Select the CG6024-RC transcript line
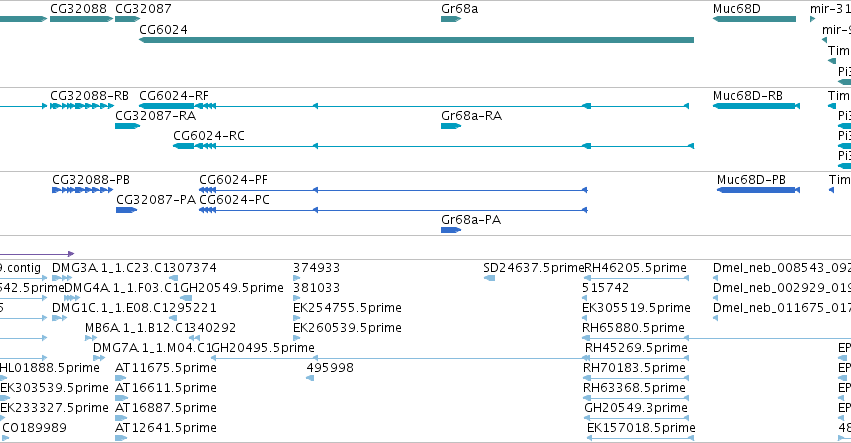The image size is (851, 443). point(433,146)
